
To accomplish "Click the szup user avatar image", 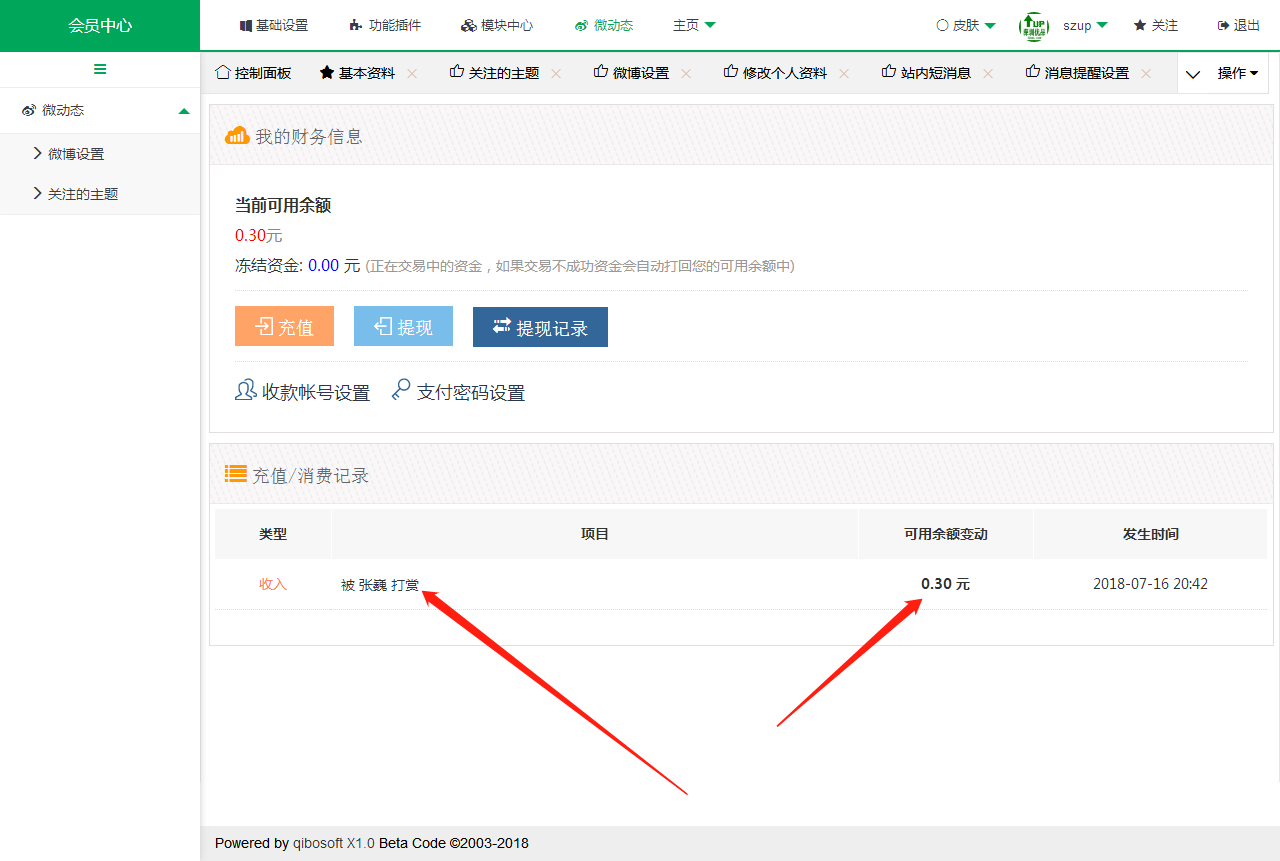I will pyautogui.click(x=1033, y=26).
